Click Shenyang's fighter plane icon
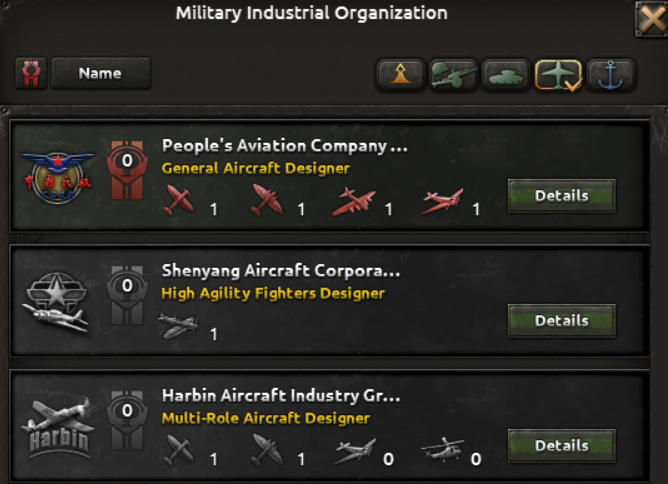This screenshot has height=484, width=668. pyautogui.click(x=178, y=327)
